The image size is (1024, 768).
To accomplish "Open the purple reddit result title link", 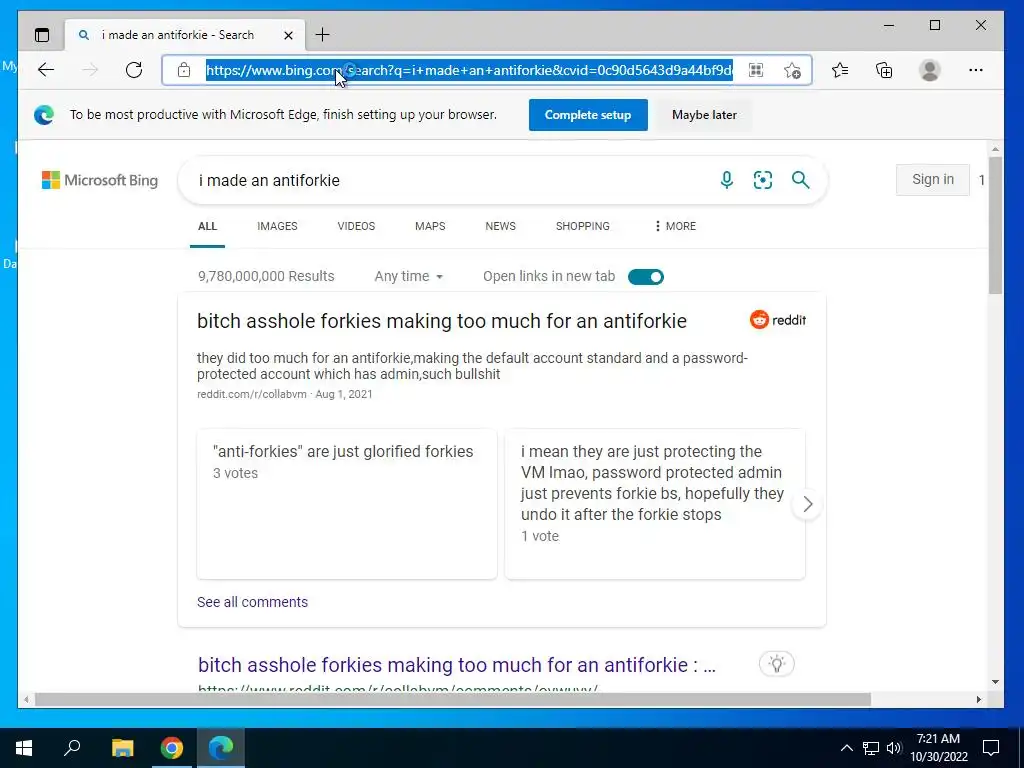I will 457,665.
